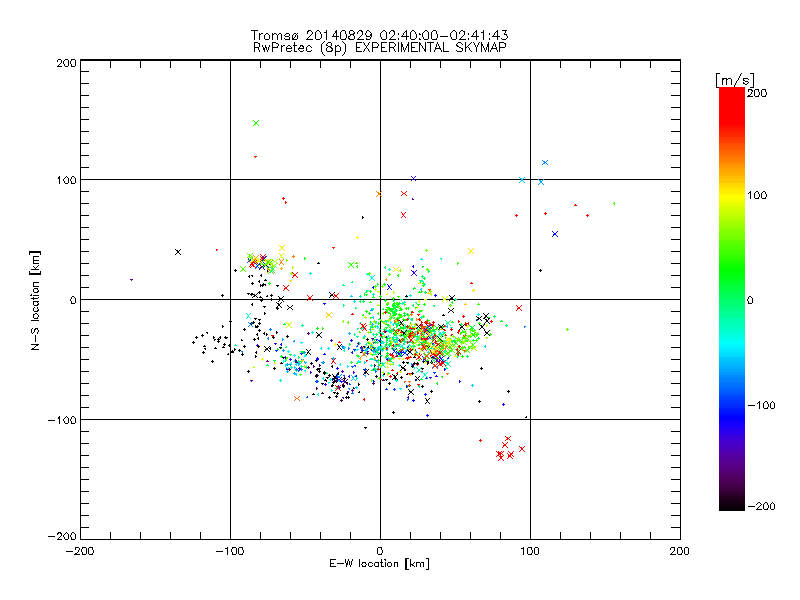Click the blue X marker right of the 100 km east gridline

[555, 234]
